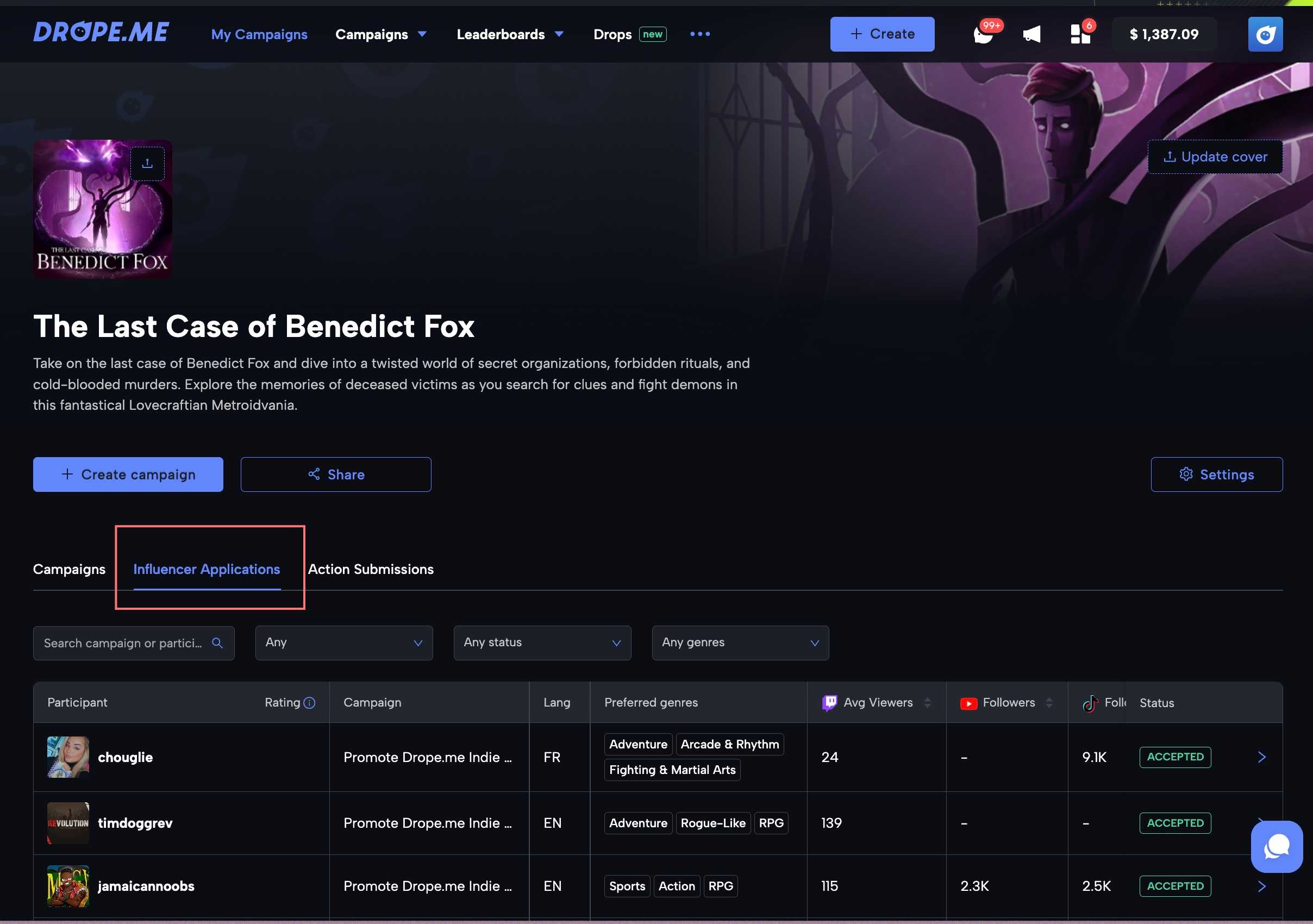Open timdoggrev avatar picture
The height and width of the screenshot is (924, 1313).
(x=68, y=823)
